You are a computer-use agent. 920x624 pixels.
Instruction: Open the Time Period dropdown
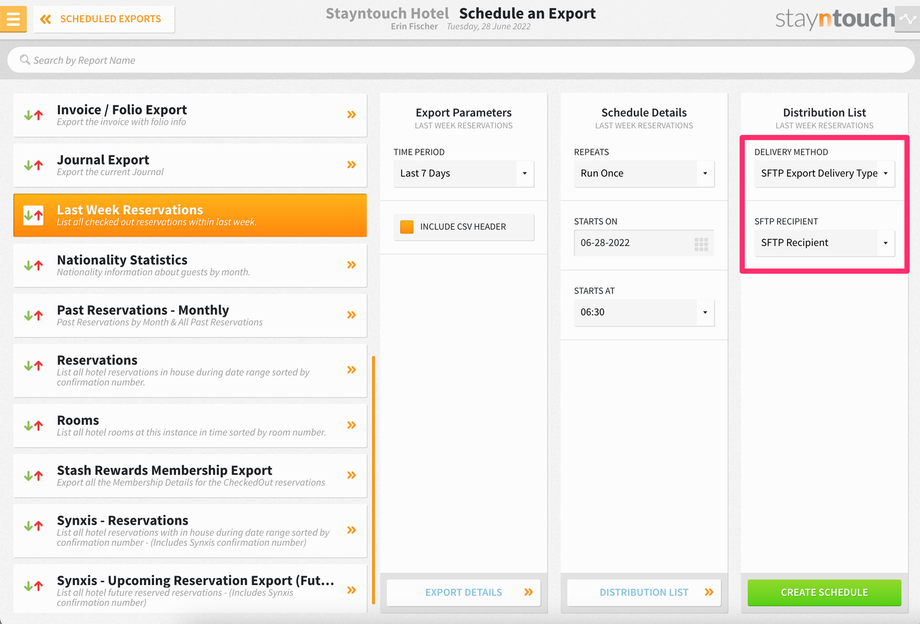pyautogui.click(x=464, y=174)
